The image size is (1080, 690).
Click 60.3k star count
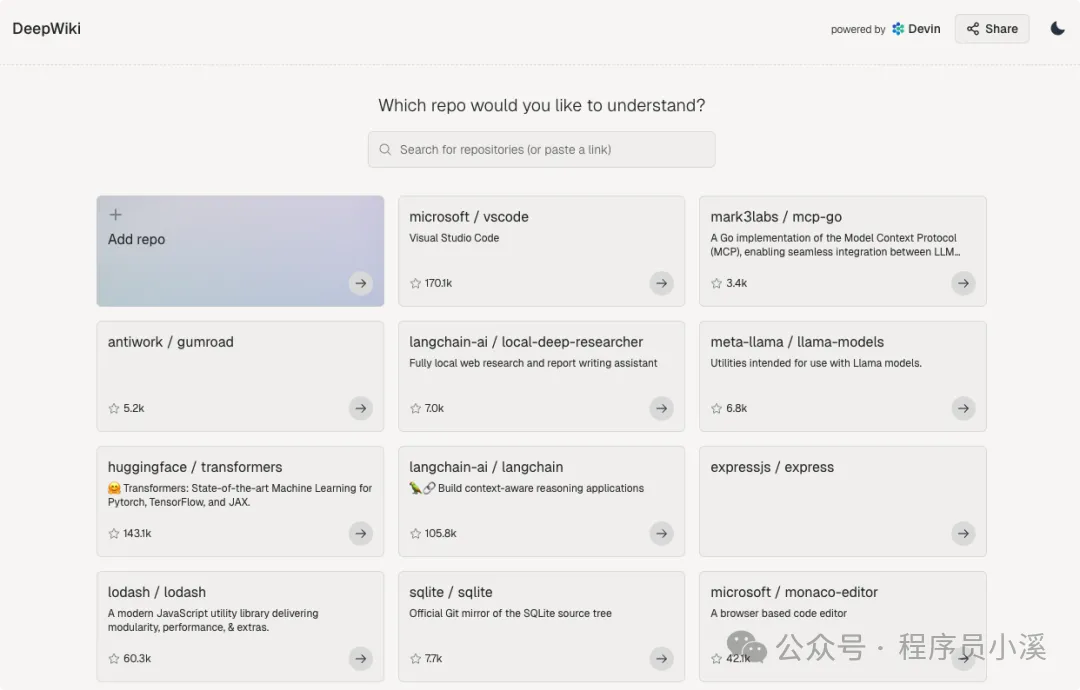click(x=137, y=658)
